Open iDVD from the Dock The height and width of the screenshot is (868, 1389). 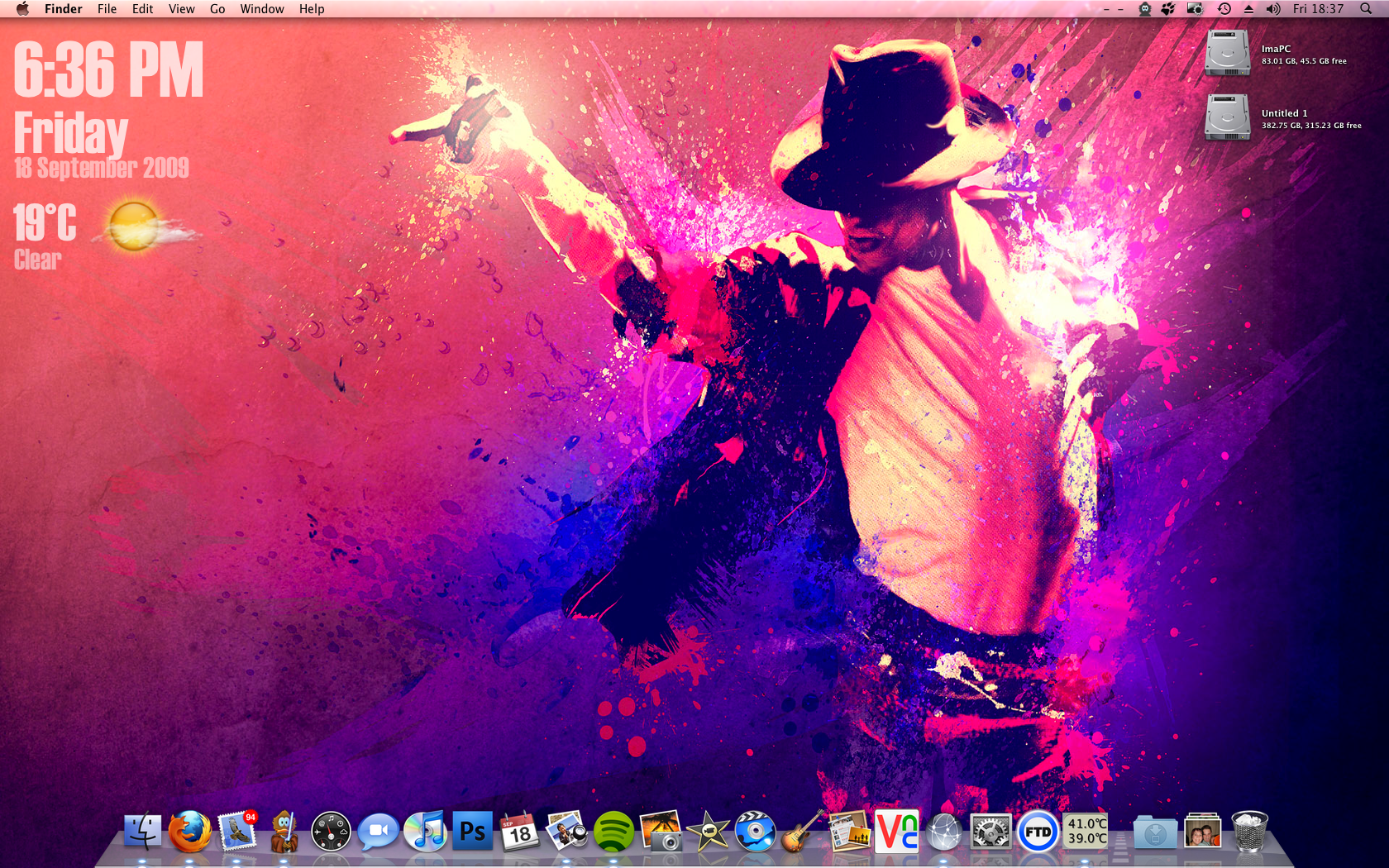[x=755, y=832]
